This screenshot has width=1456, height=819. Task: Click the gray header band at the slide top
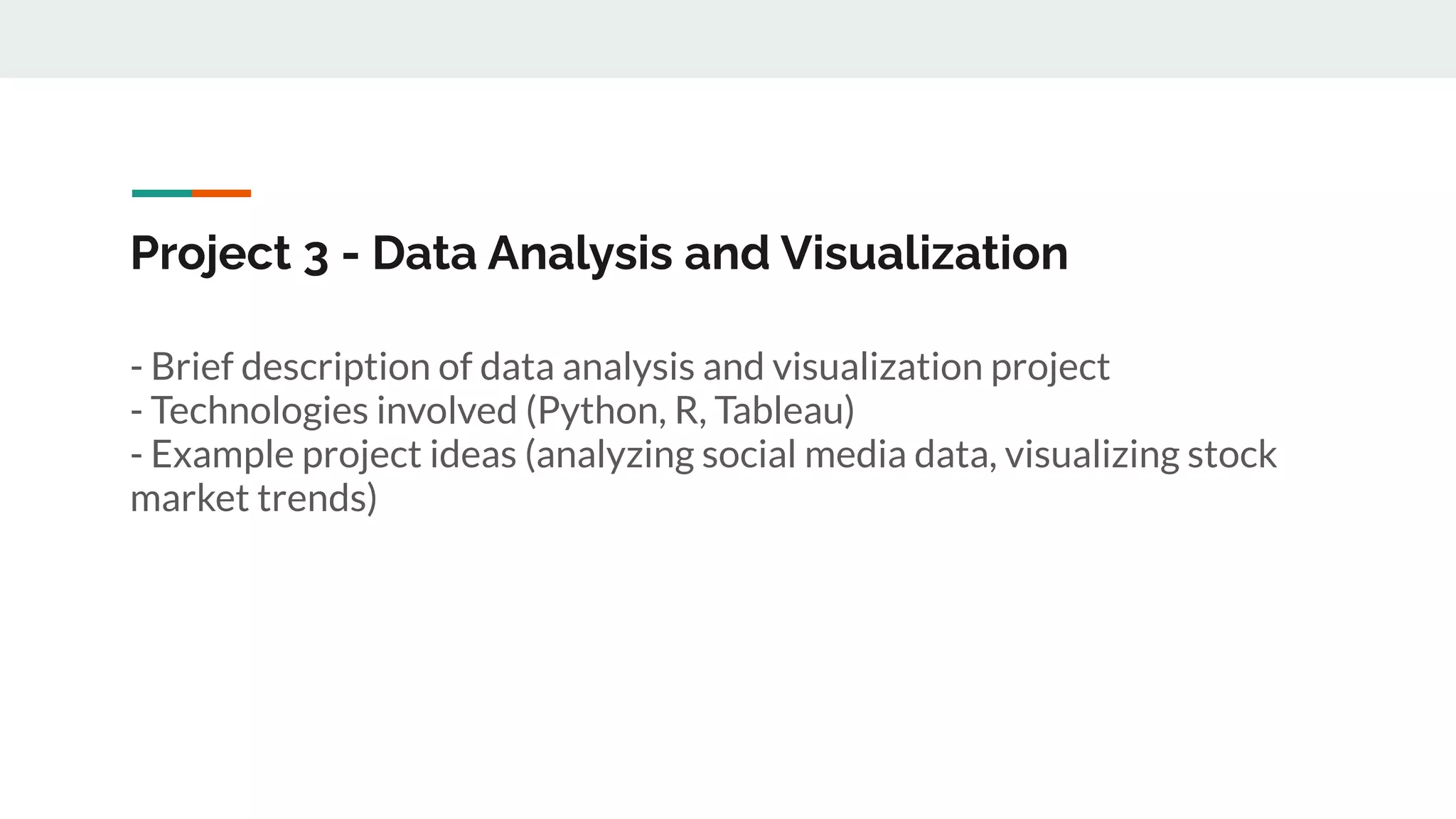click(x=728, y=38)
